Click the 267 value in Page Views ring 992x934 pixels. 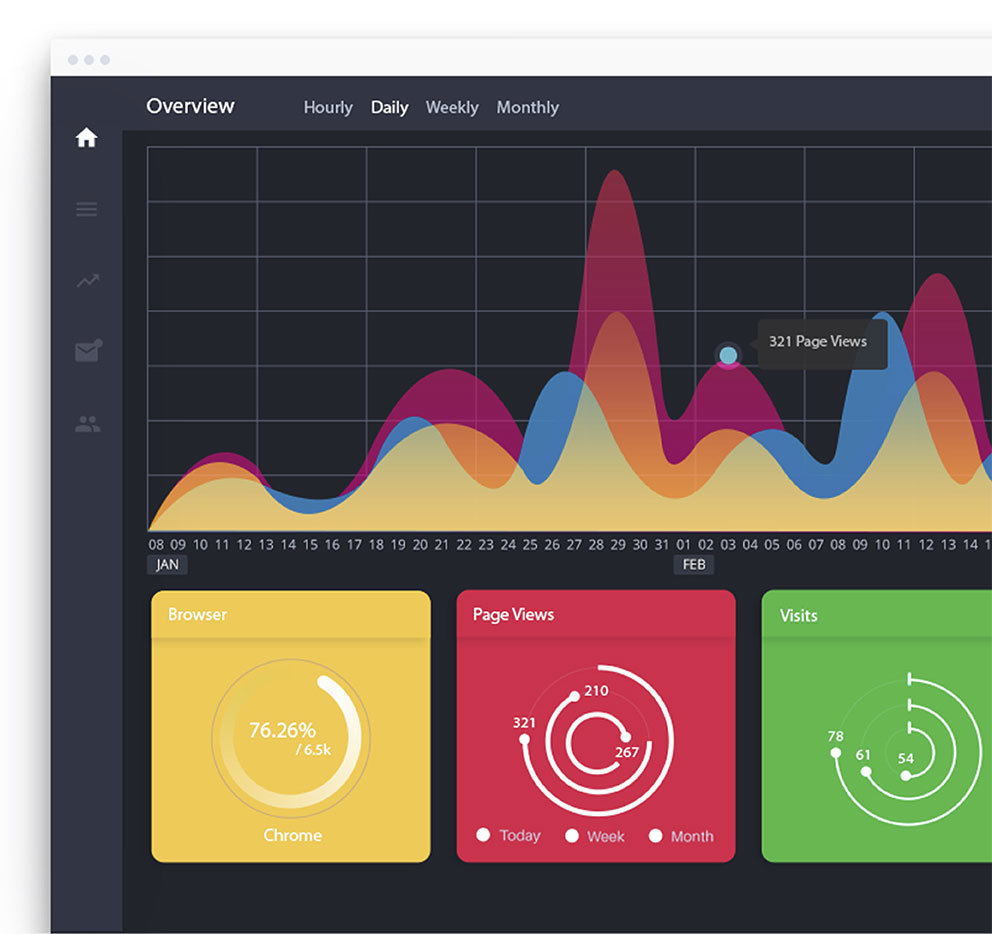pyautogui.click(x=627, y=752)
